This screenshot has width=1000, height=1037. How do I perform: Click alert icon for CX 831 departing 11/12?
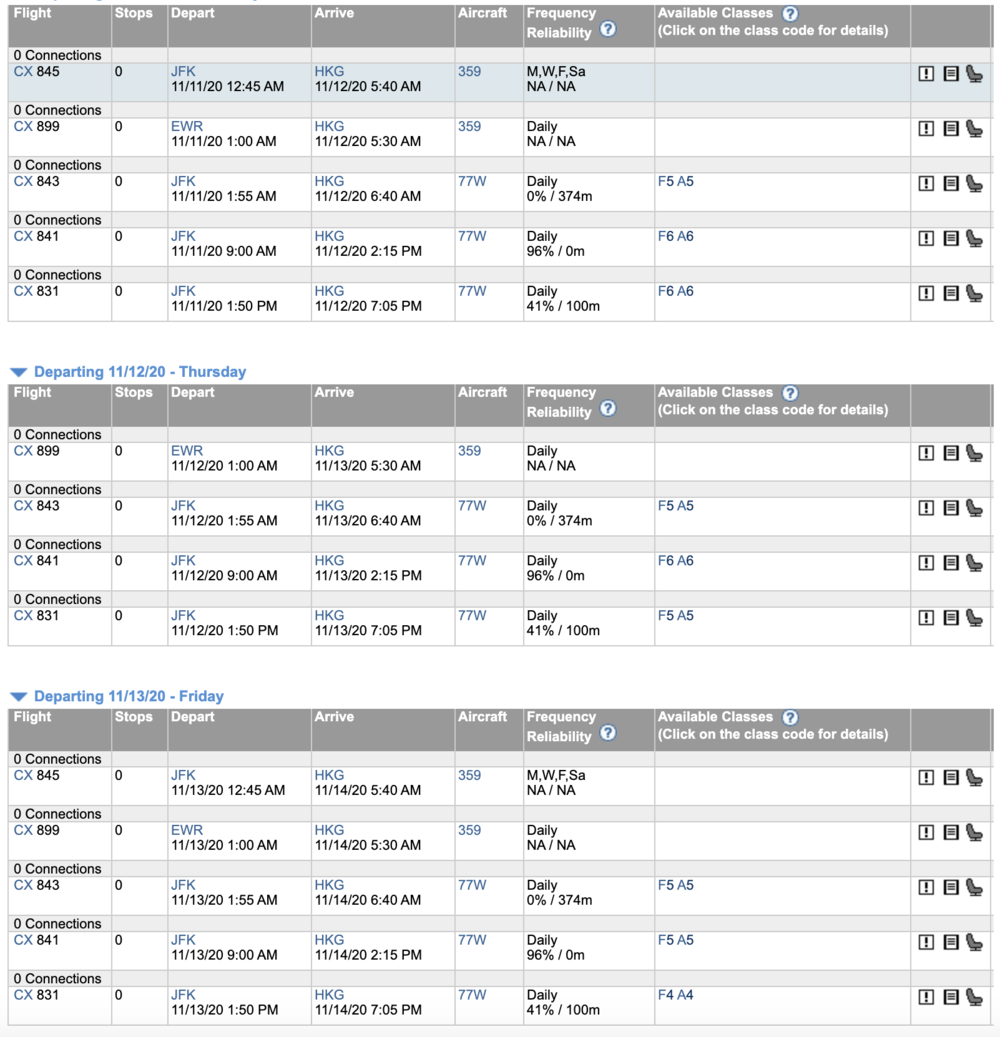[926, 618]
